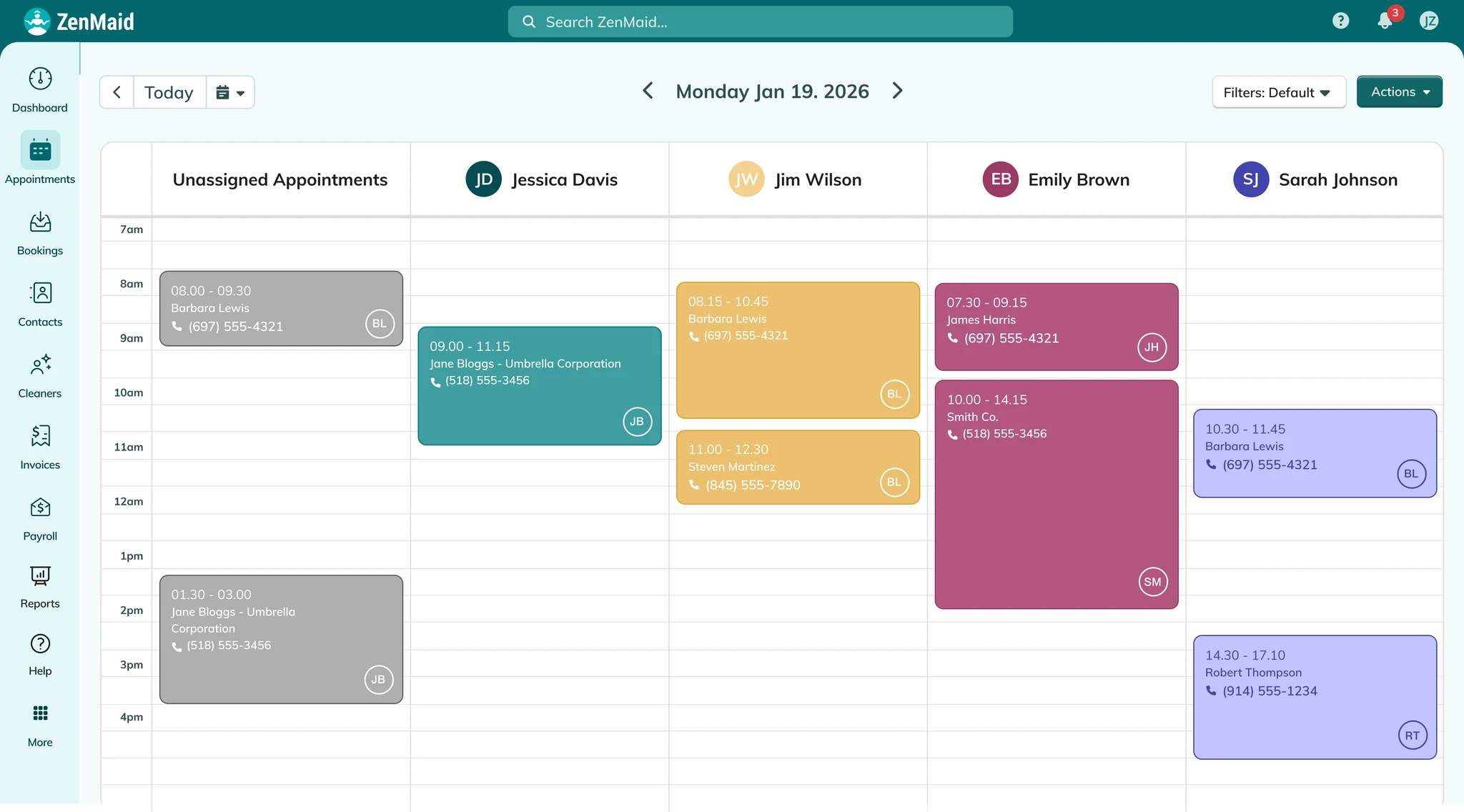
Task: Click the ZenMaid logo
Action: pos(79,21)
